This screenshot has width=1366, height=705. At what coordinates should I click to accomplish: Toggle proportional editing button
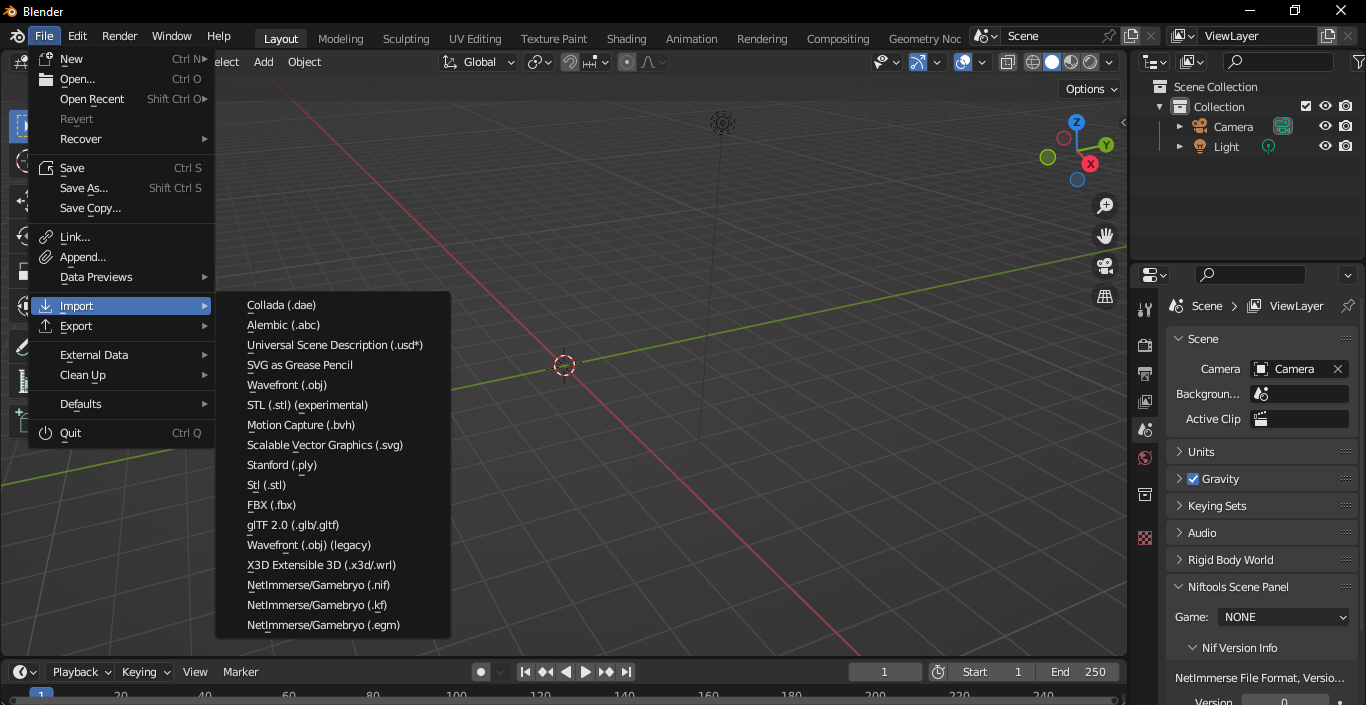point(627,62)
